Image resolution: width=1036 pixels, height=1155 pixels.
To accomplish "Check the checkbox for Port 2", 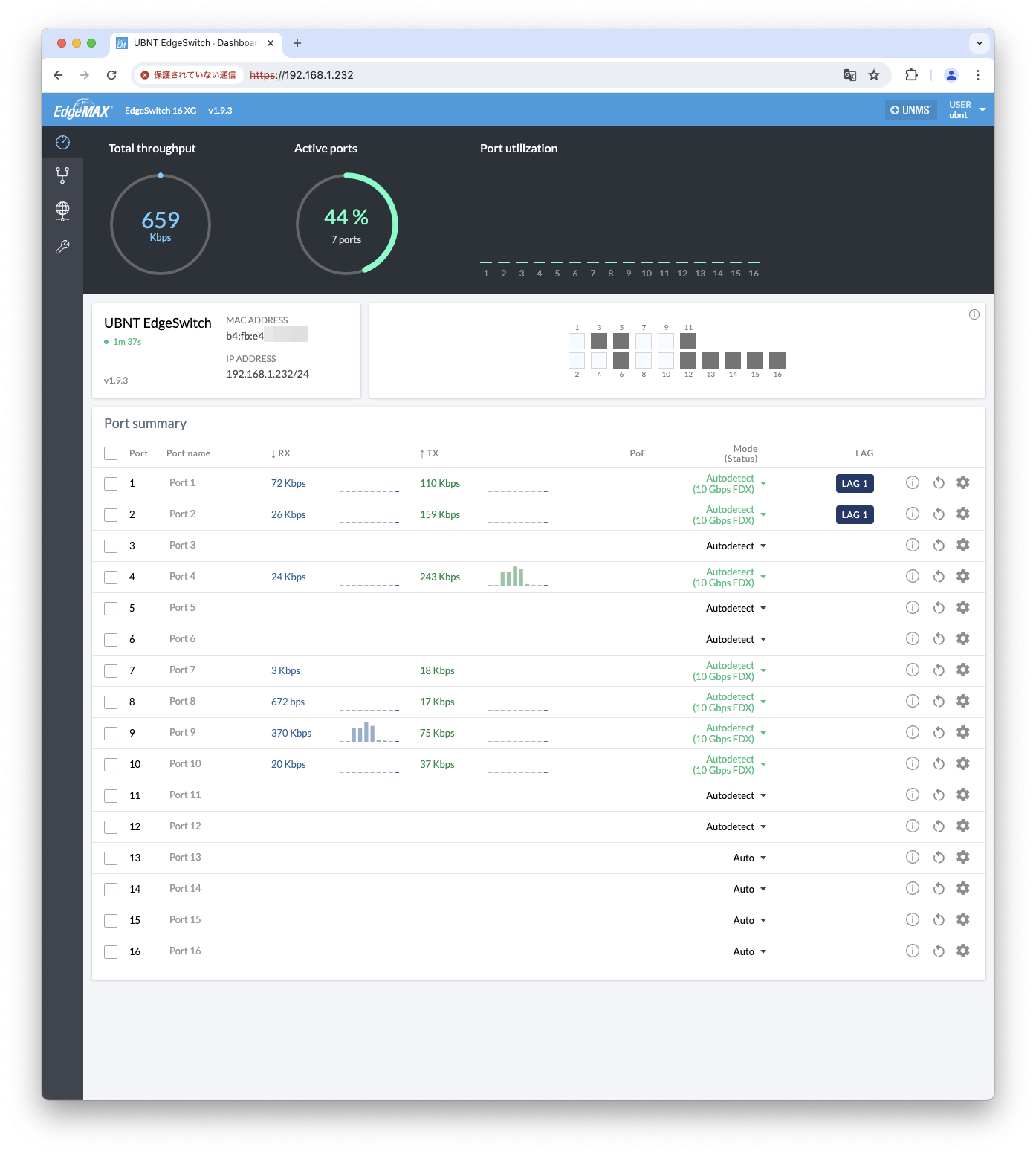I will click(111, 515).
